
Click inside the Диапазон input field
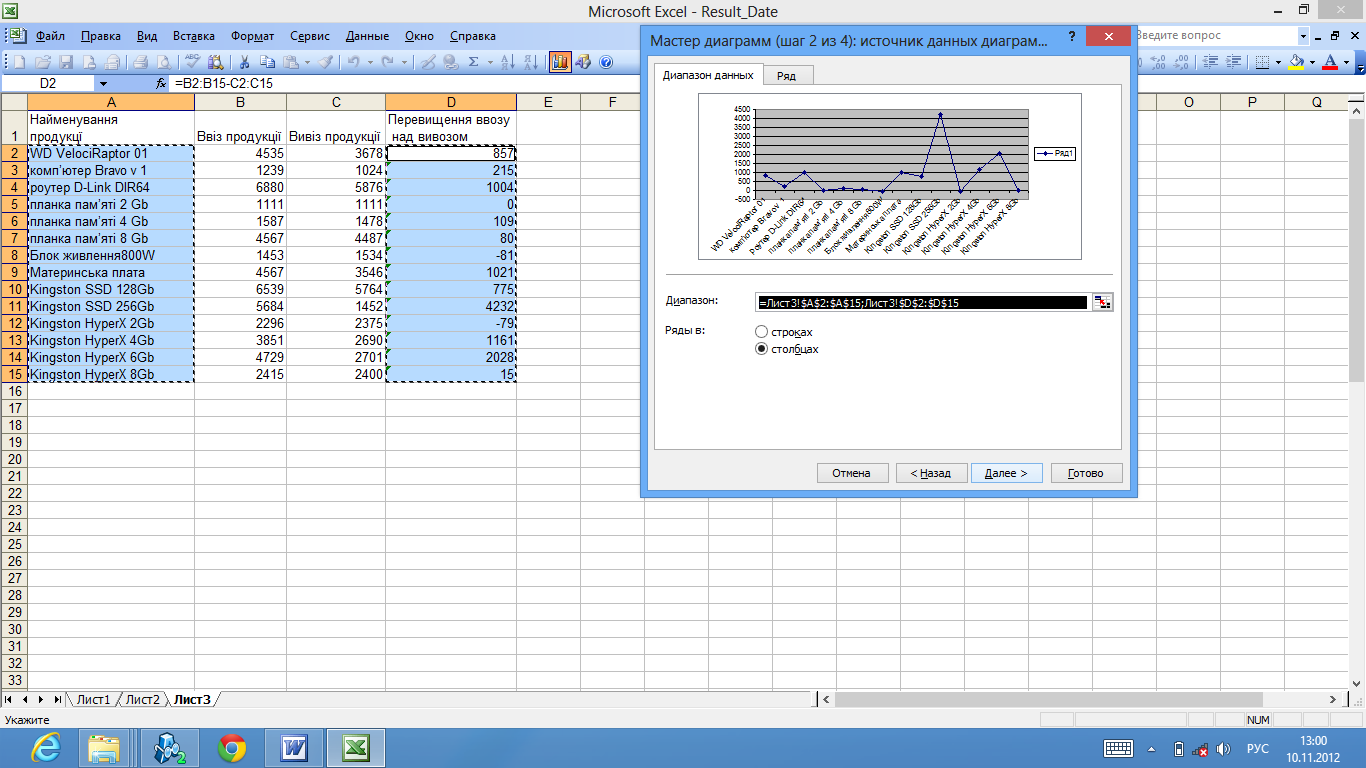coord(922,302)
